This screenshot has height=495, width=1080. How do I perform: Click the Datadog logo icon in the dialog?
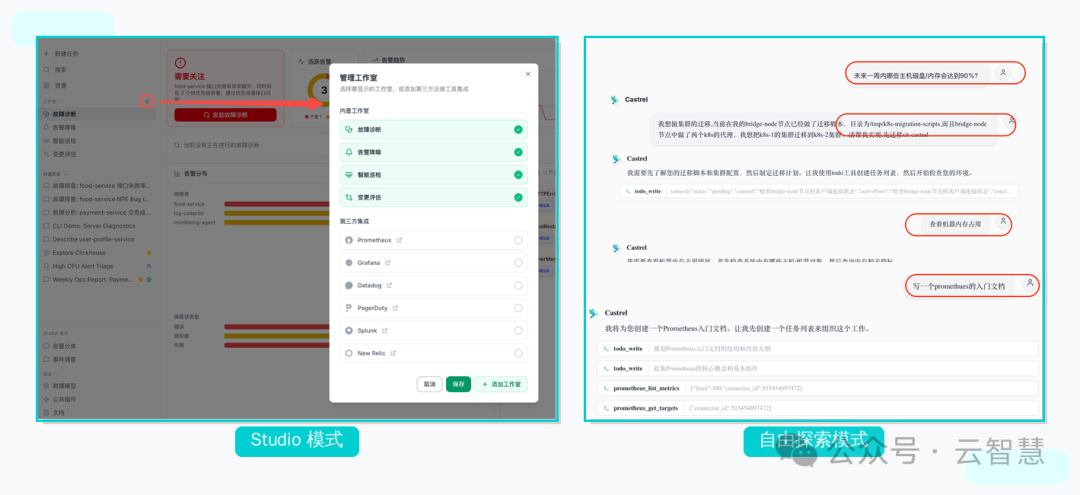349,286
